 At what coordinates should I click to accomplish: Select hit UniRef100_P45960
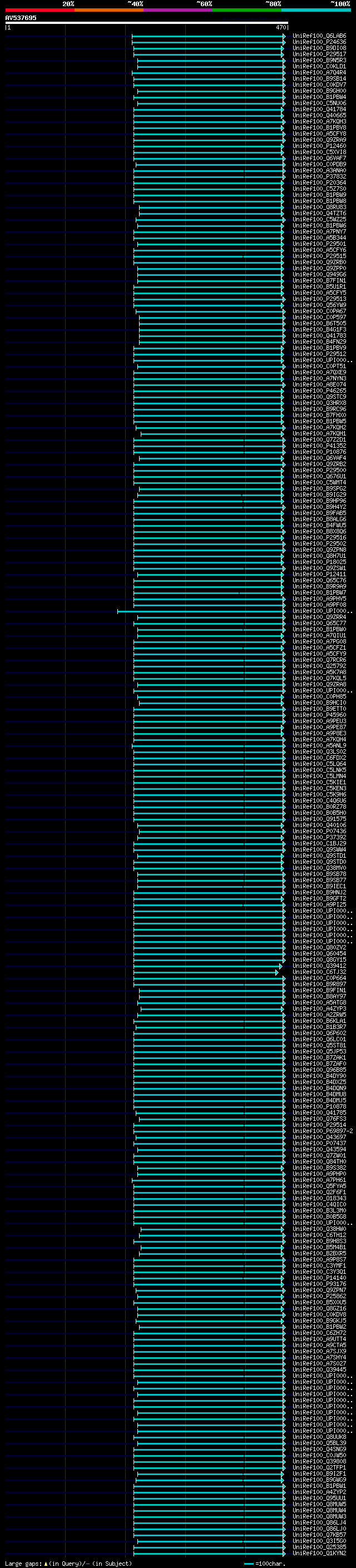pyautogui.click(x=319, y=715)
